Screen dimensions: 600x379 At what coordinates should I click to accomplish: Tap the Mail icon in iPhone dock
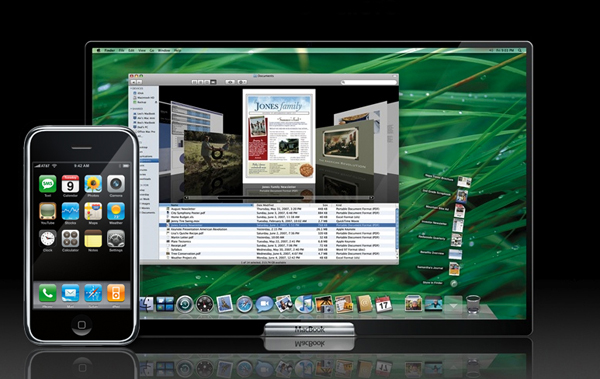pos(70,293)
